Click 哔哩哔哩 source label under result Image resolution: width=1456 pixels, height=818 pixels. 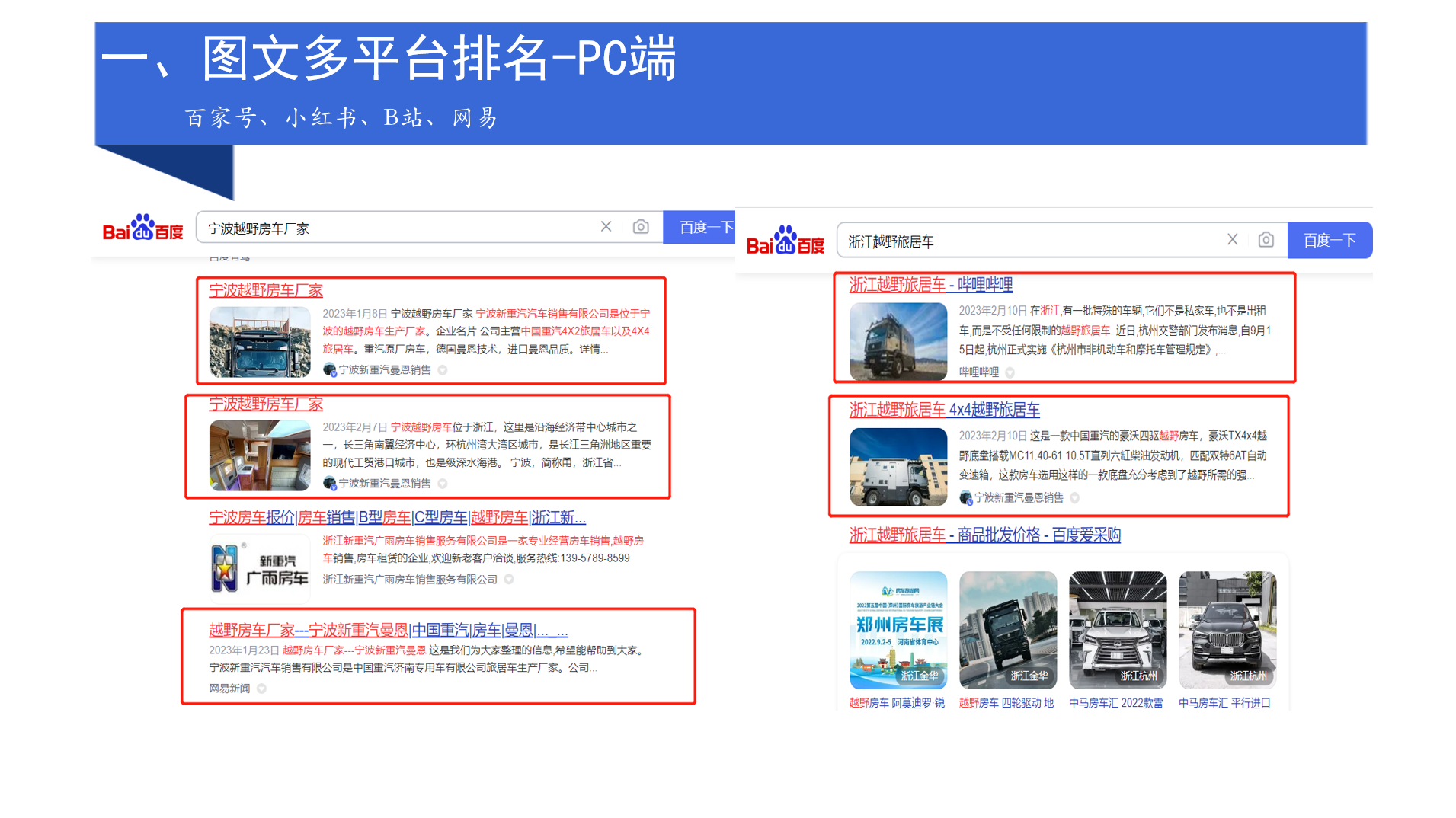[x=979, y=372]
